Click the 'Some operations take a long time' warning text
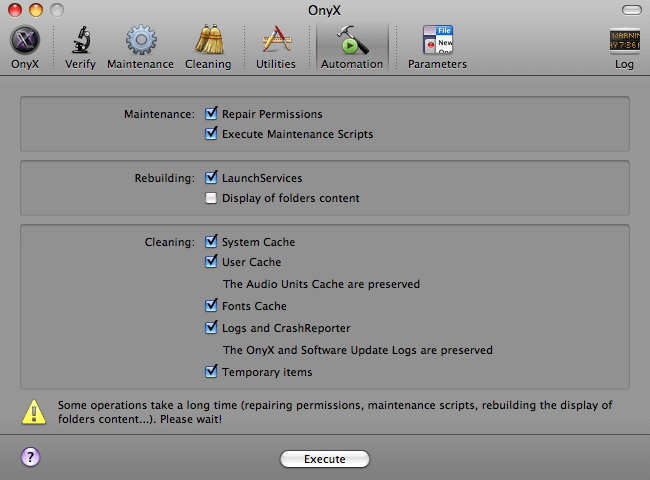 (335, 412)
